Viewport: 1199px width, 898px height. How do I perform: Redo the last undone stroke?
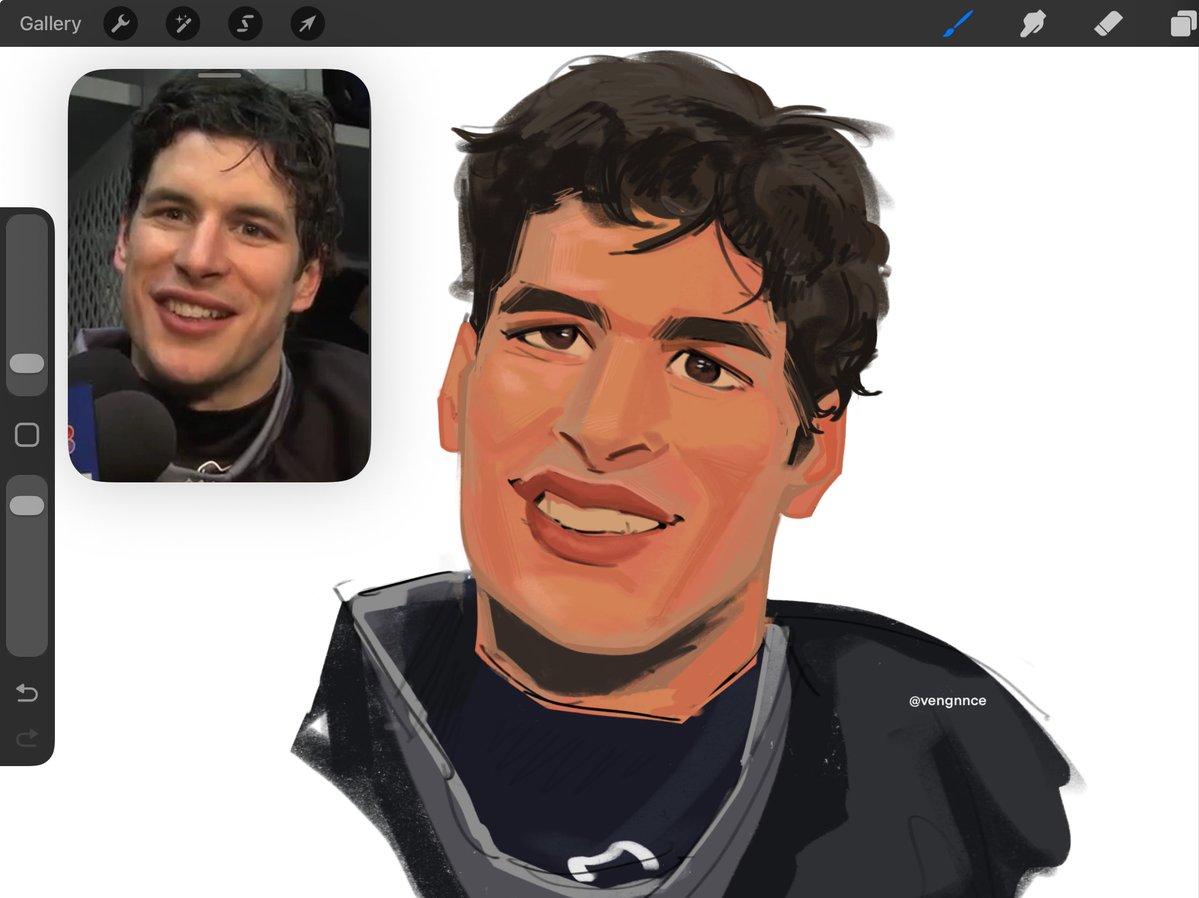pyautogui.click(x=27, y=737)
